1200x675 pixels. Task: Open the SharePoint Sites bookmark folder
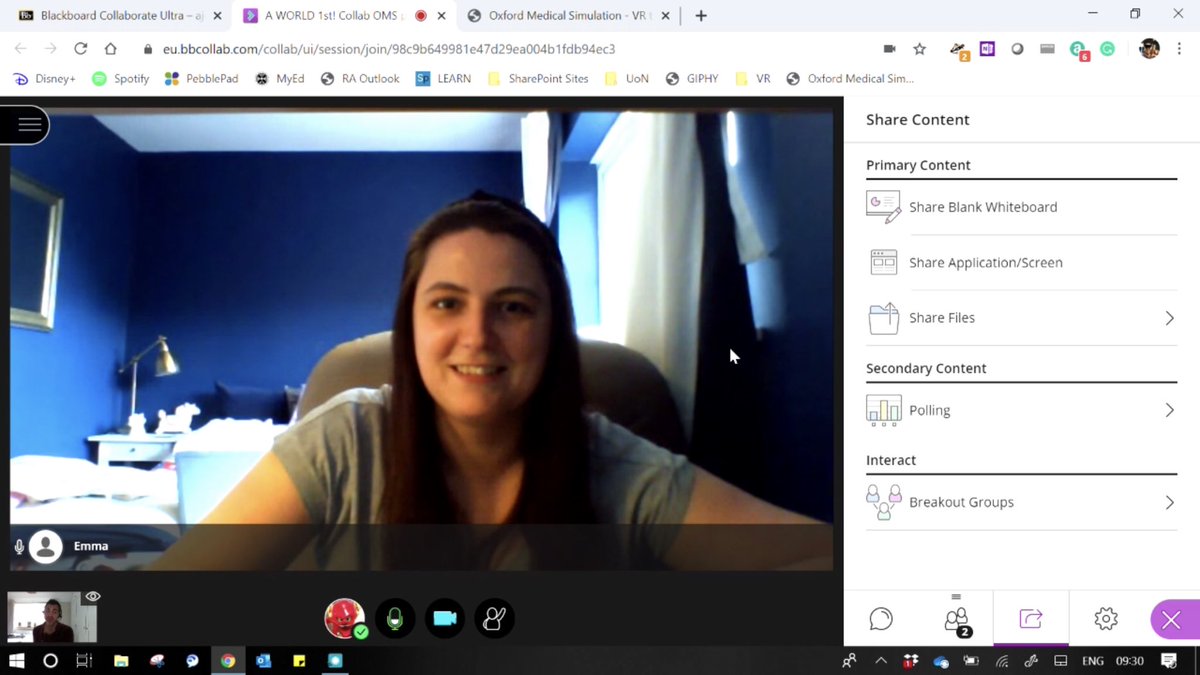[537, 79]
